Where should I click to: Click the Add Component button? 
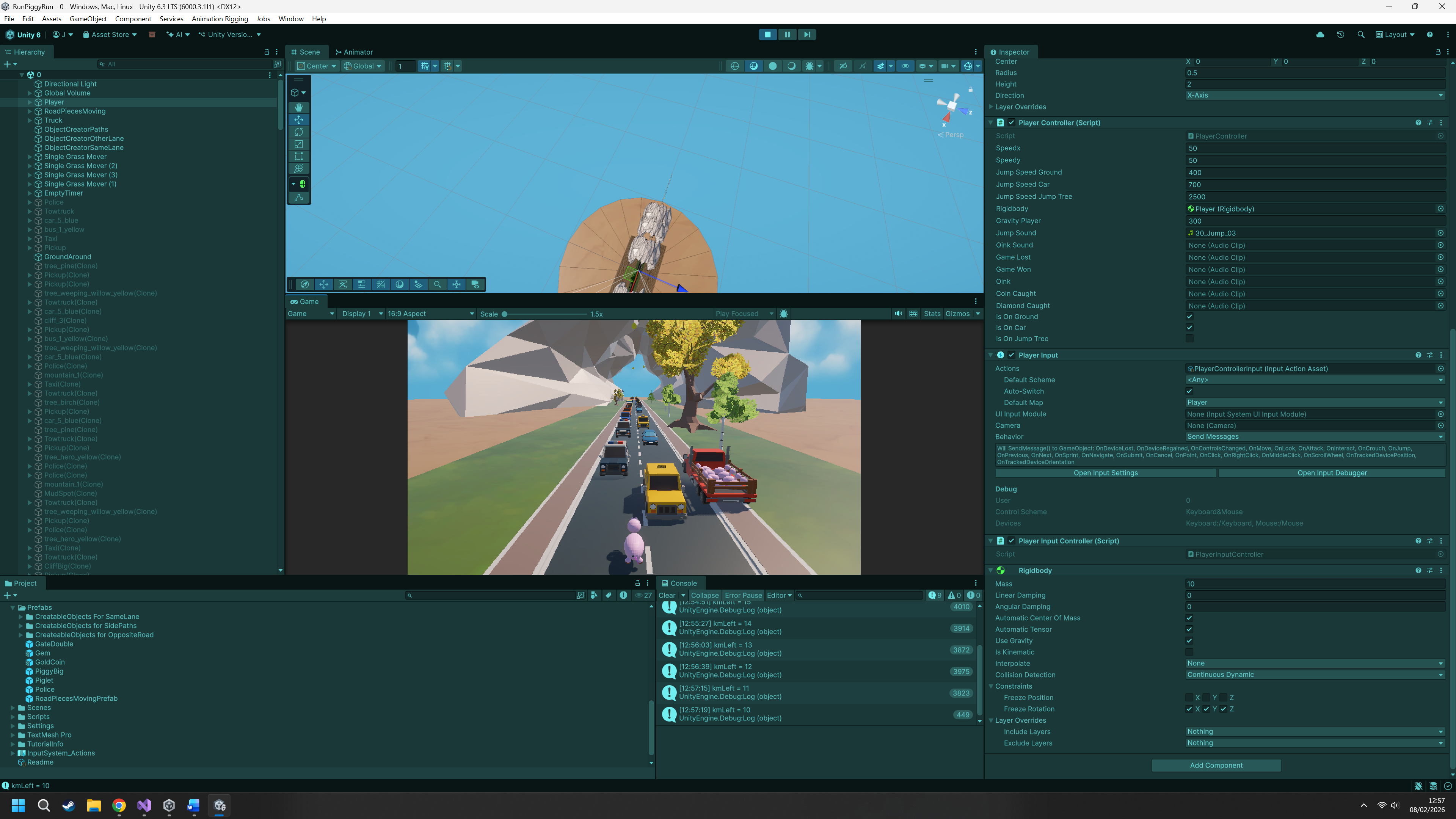click(x=1216, y=765)
